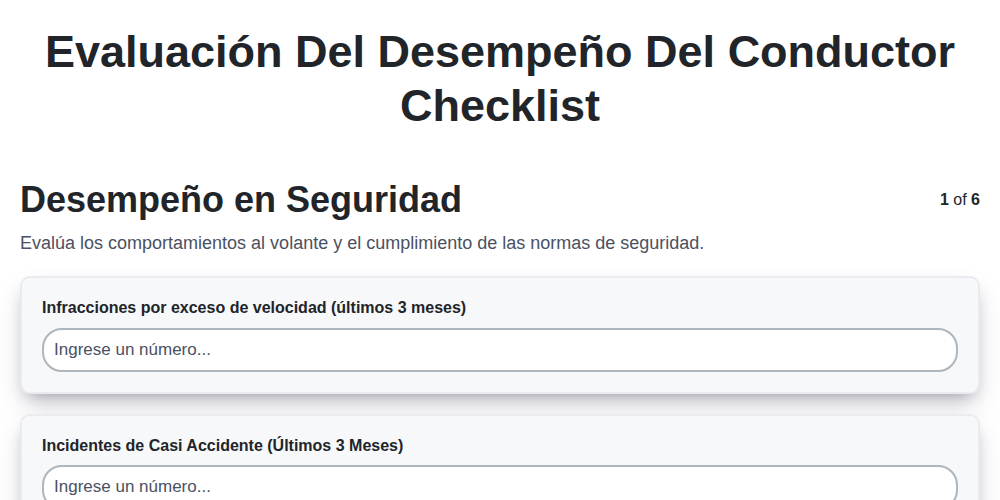Image resolution: width=1000 pixels, height=500 pixels.
Task: Click the main title 'Evaluación Del Desempeño Del Conductor'
Action: coord(500,52)
